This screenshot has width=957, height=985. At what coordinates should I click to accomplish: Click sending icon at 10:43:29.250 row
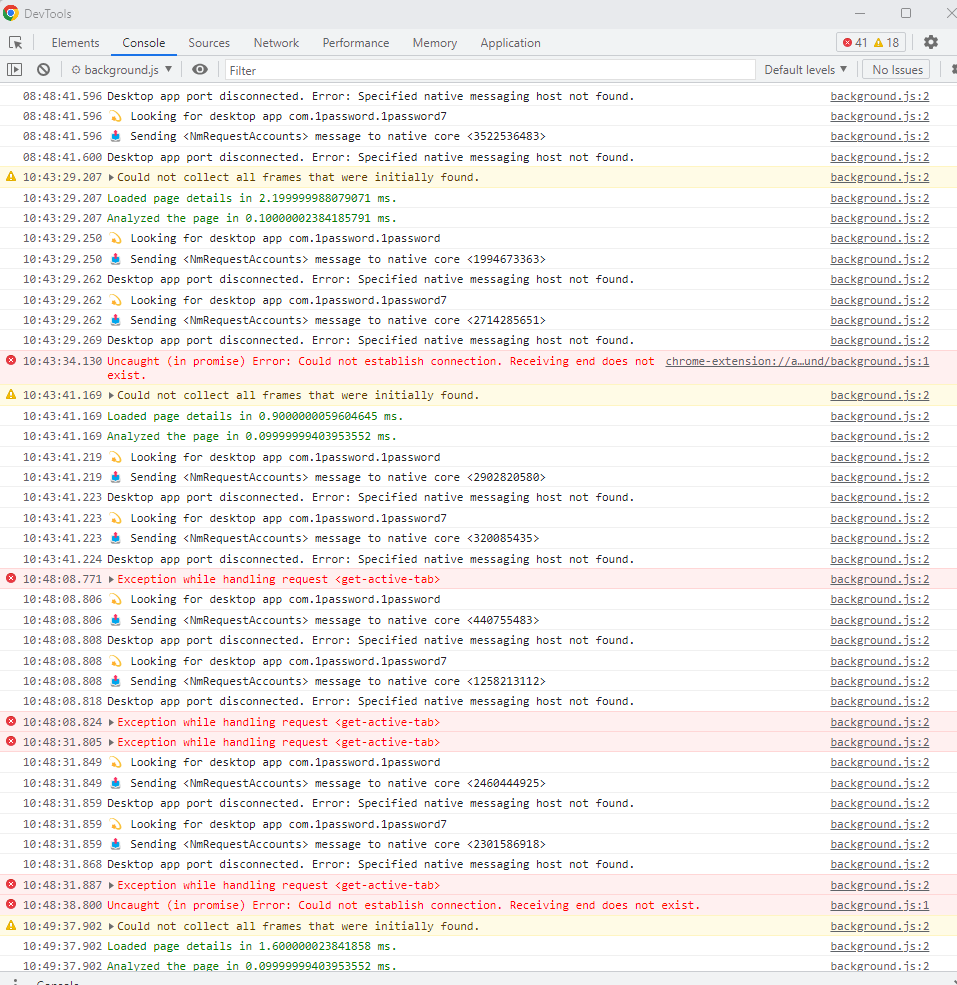[116, 259]
